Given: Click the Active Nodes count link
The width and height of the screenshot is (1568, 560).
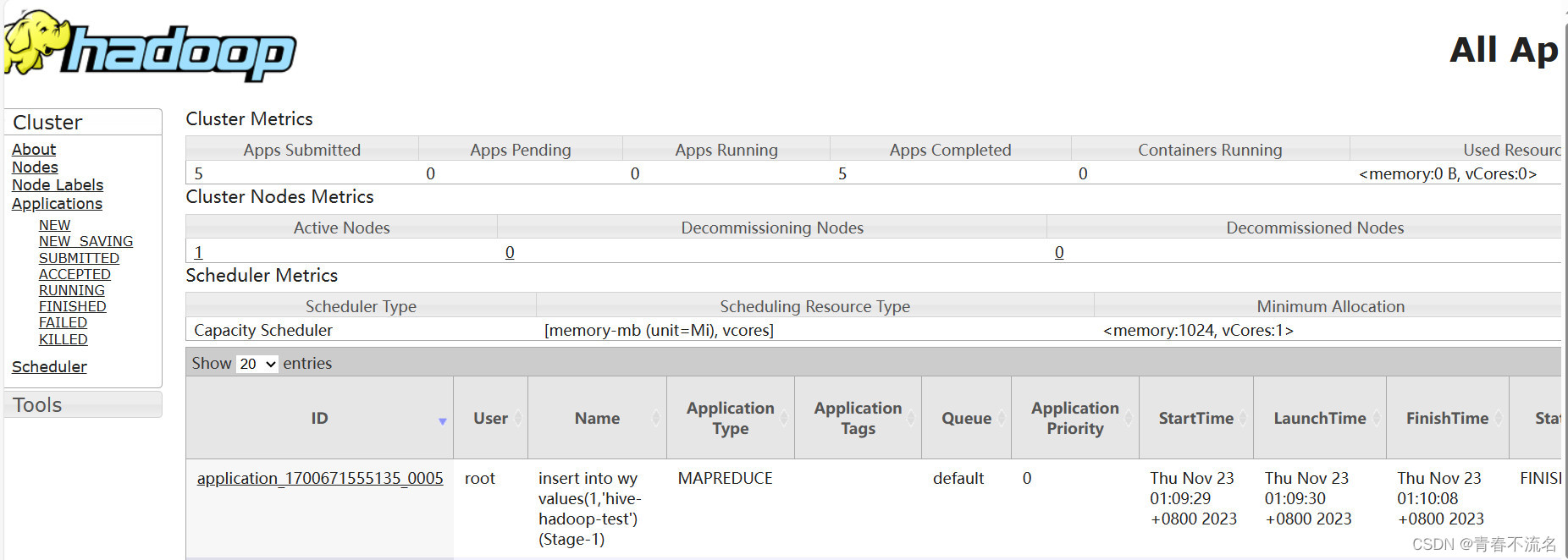Looking at the screenshot, I should pos(199,252).
